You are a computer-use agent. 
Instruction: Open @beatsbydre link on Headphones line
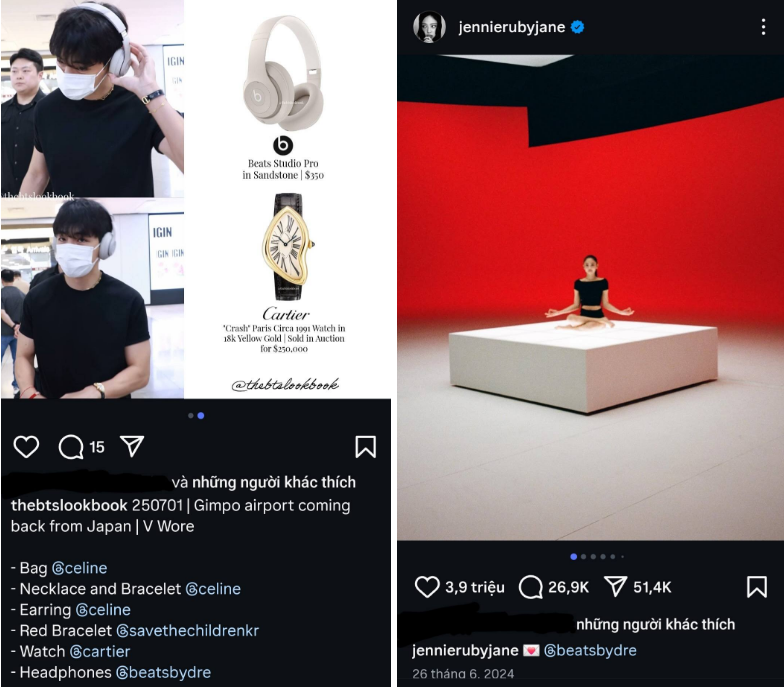[163, 672]
